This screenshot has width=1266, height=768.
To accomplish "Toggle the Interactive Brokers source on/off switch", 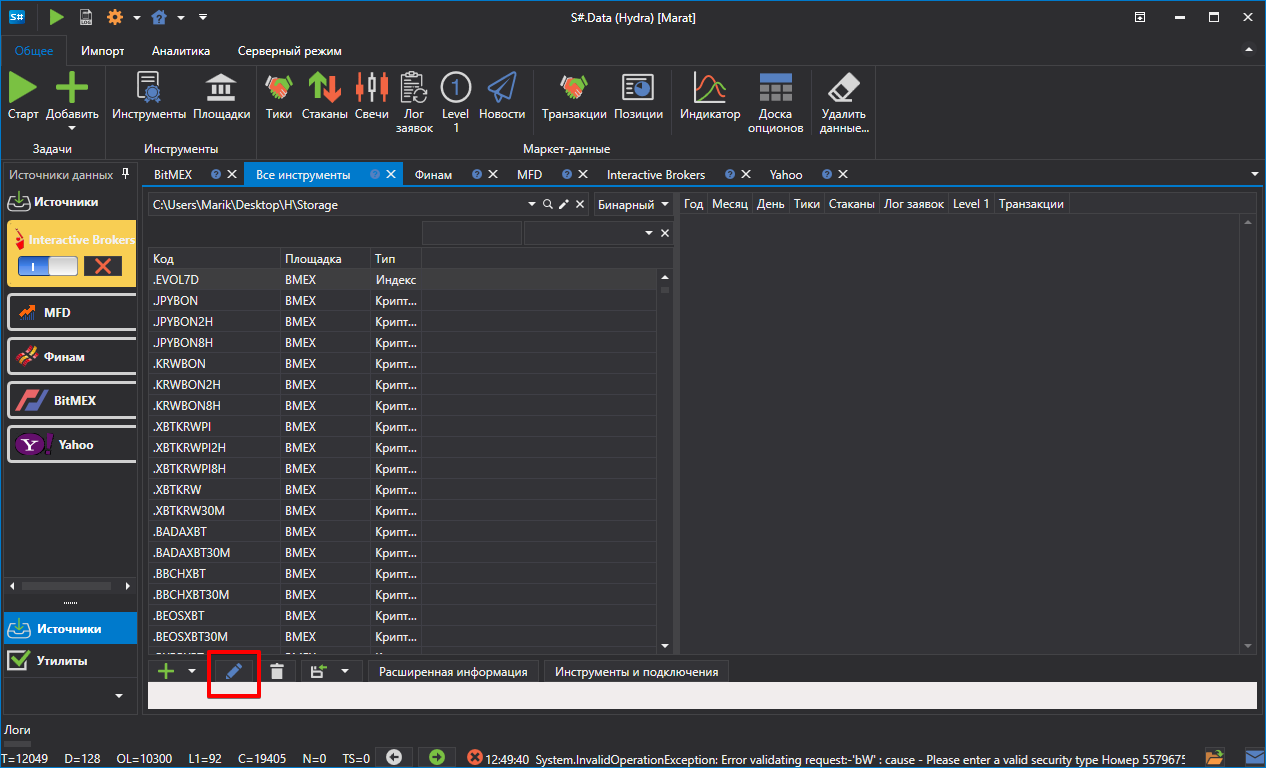I will tap(48, 266).
